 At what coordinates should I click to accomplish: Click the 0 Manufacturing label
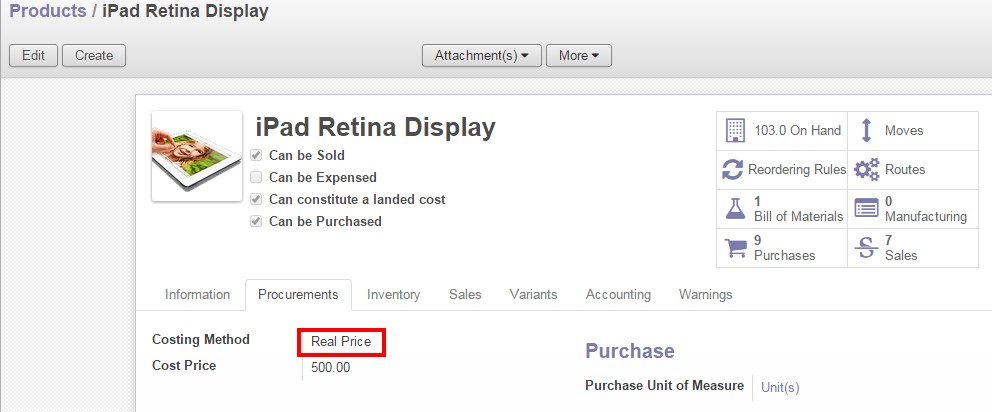(926, 209)
